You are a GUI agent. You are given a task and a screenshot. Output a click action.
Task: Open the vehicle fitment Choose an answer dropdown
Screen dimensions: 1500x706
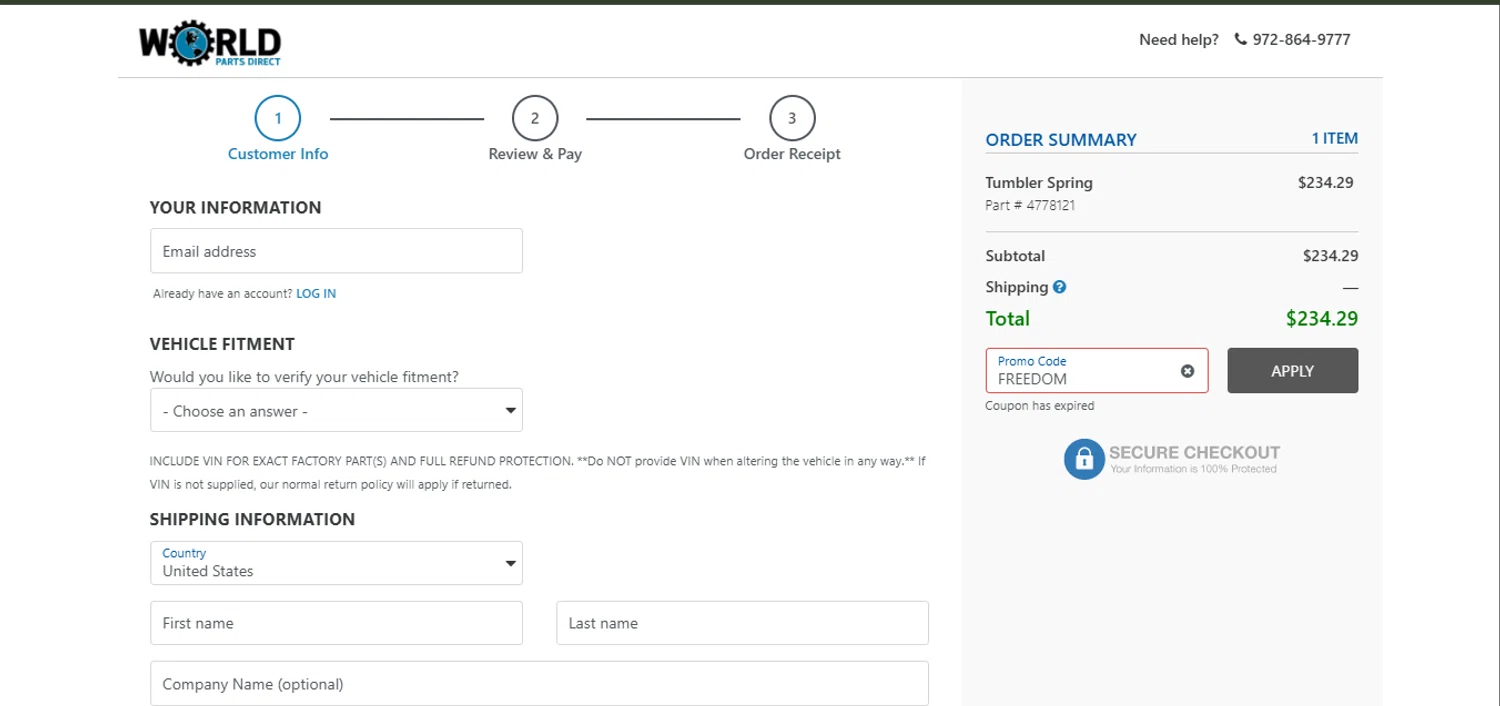(336, 411)
